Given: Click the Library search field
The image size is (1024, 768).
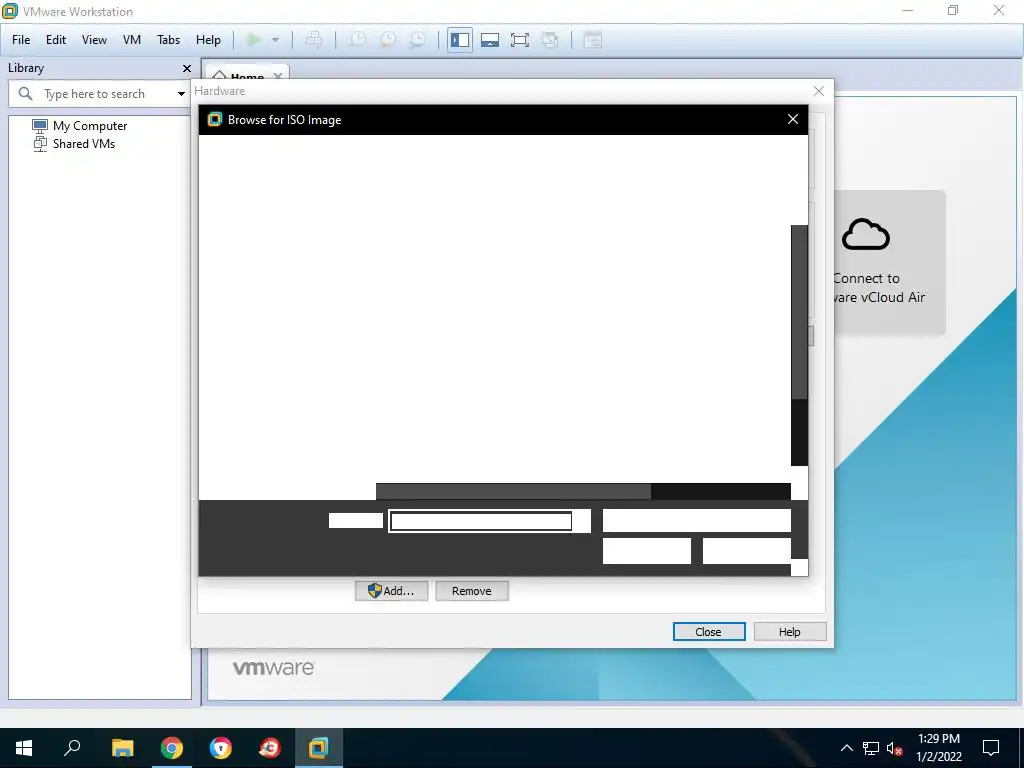Looking at the screenshot, I should click(x=99, y=94).
